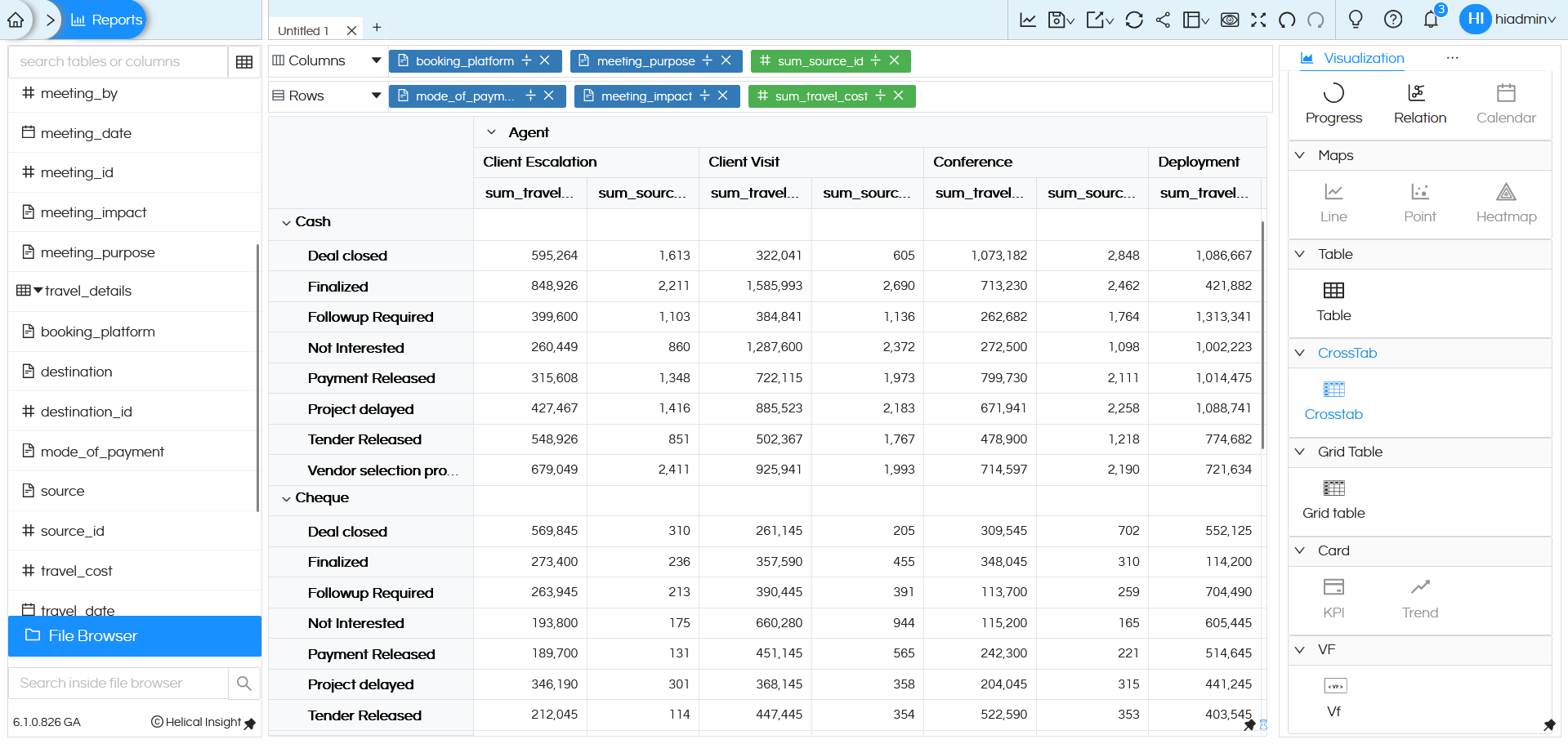The image size is (1568, 744).
Task: Switch to the Visualization tab
Action: 1351,58
